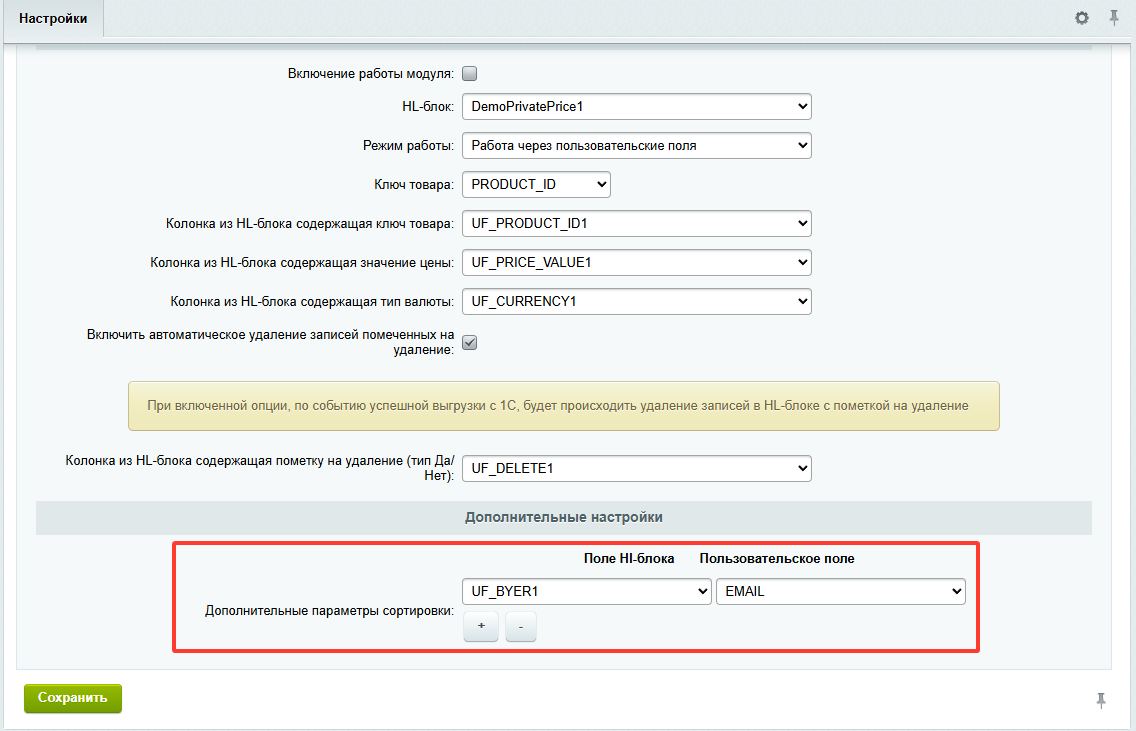Add a sorting parameter row with plus

point(481,626)
